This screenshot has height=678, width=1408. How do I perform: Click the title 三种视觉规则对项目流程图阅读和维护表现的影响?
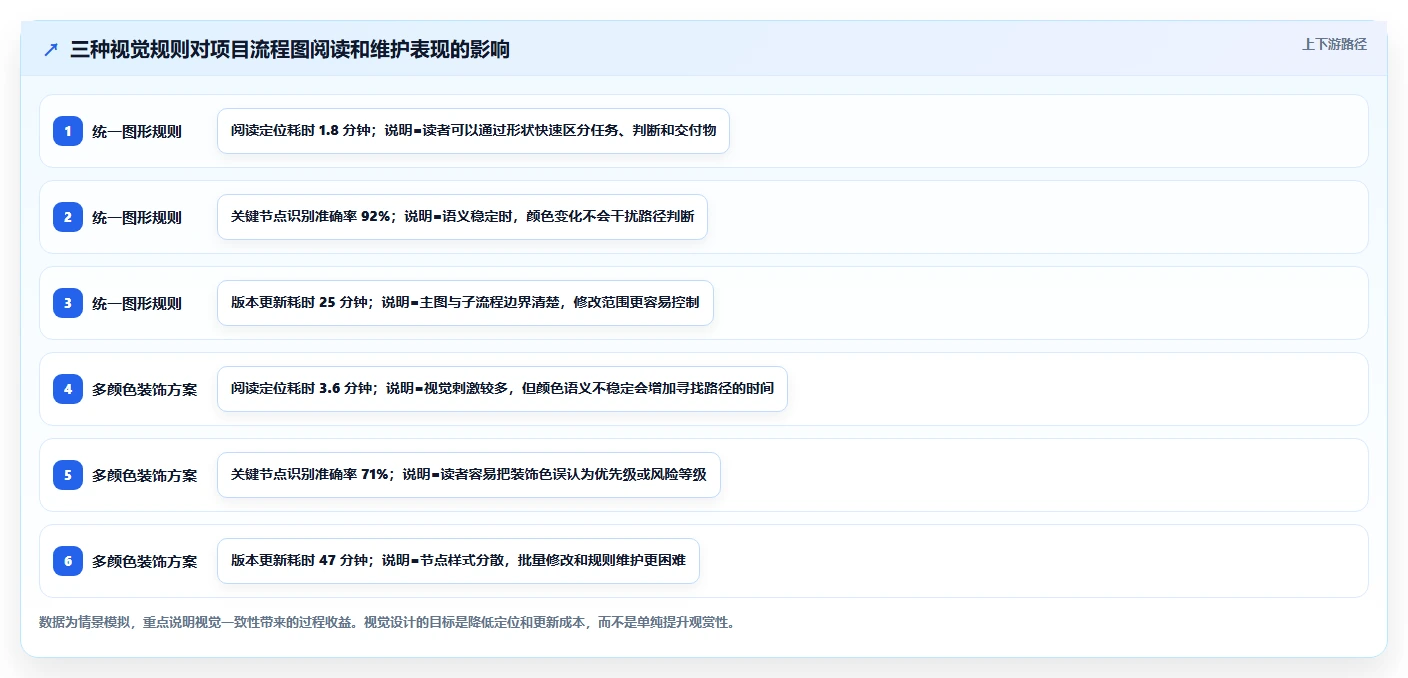tap(290, 49)
